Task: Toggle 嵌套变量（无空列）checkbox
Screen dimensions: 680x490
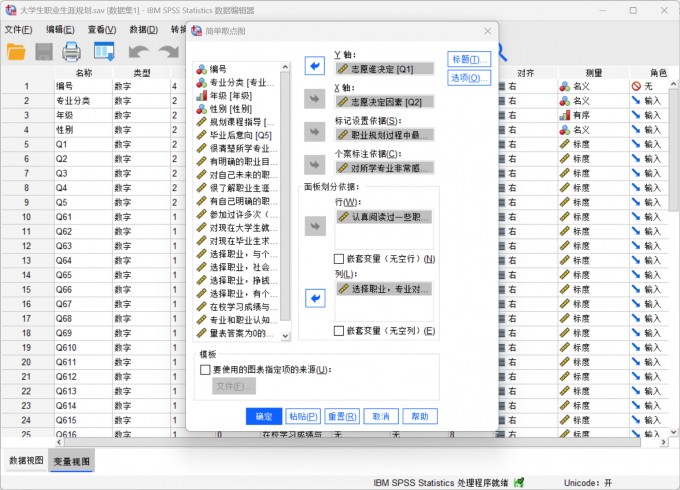Action: [339, 331]
